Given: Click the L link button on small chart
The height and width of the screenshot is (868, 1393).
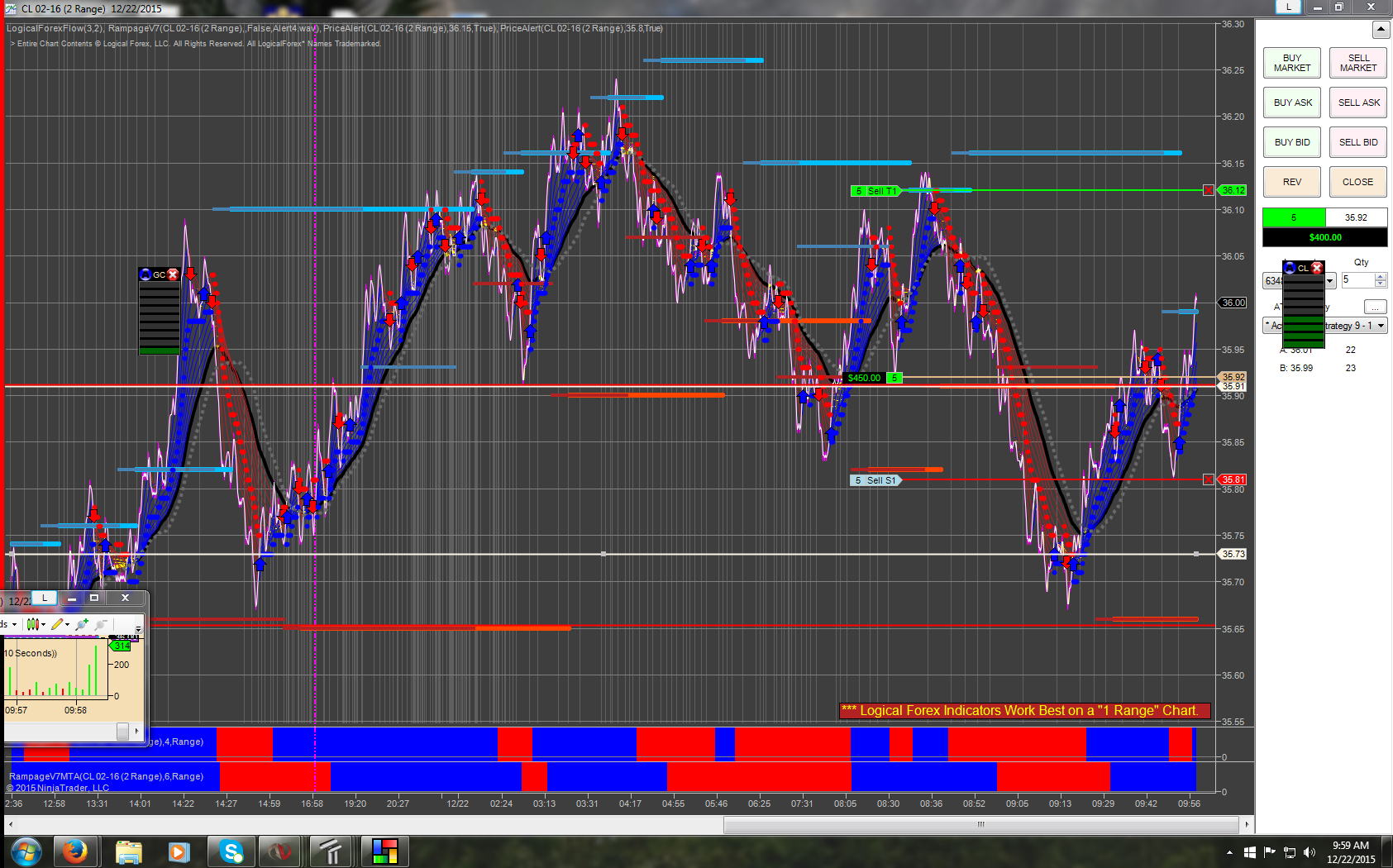Looking at the screenshot, I should pyautogui.click(x=45, y=598).
